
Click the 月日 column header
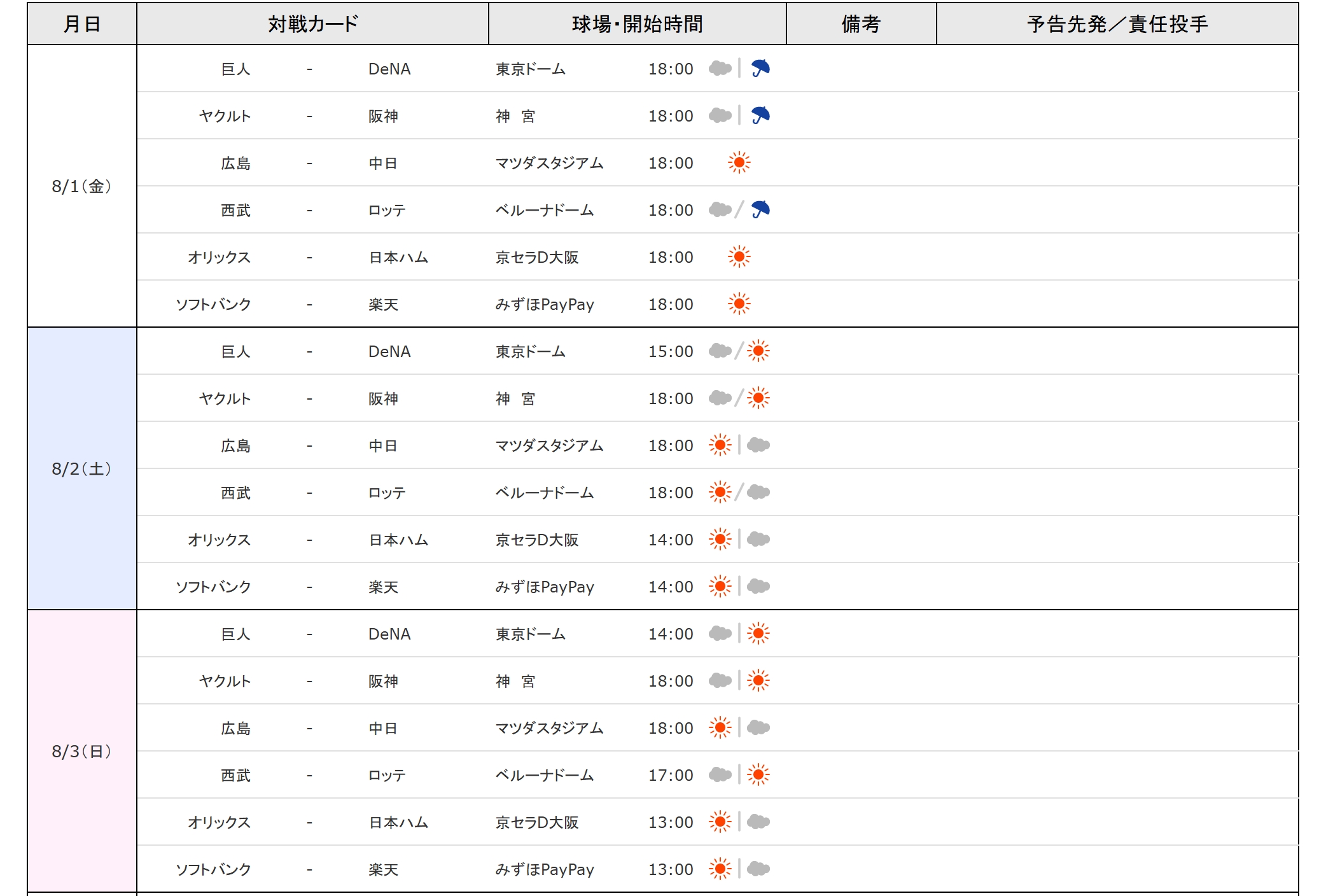82,24
